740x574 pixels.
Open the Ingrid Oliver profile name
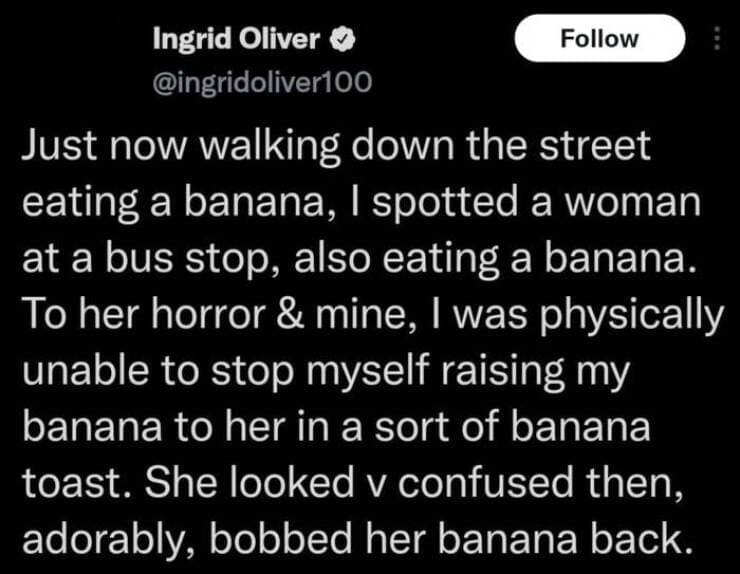click(x=236, y=39)
